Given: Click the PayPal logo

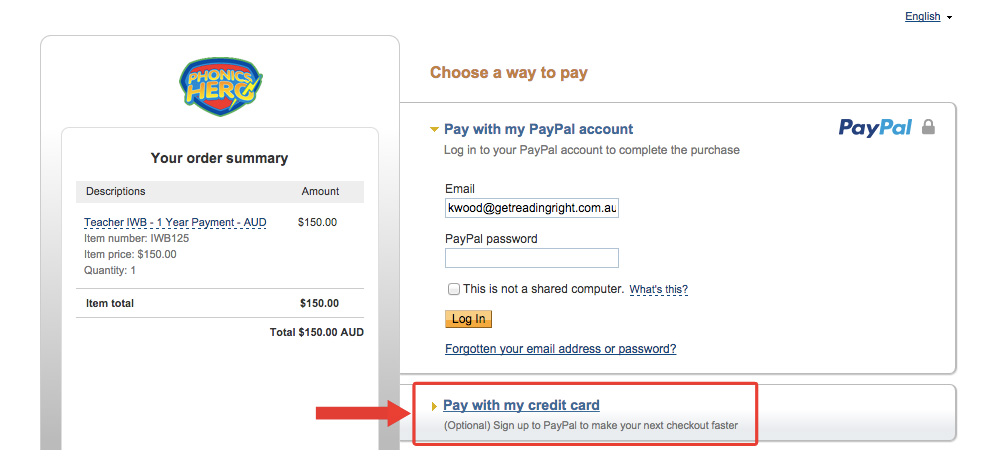Looking at the screenshot, I should click(x=875, y=127).
